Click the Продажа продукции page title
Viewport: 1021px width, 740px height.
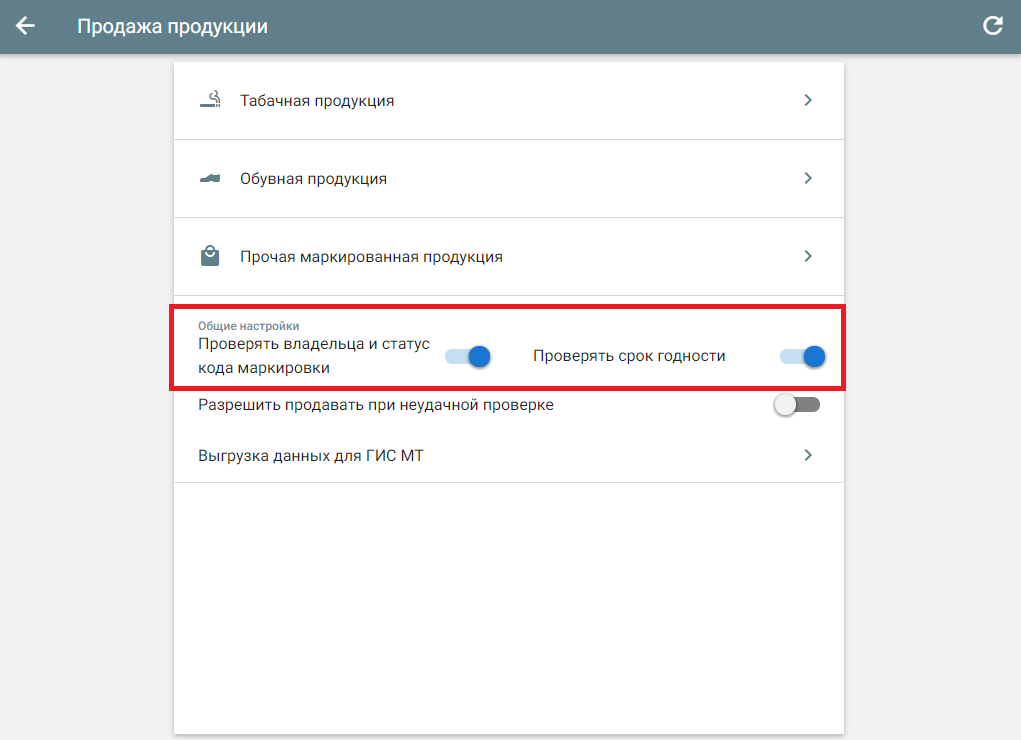point(173,27)
